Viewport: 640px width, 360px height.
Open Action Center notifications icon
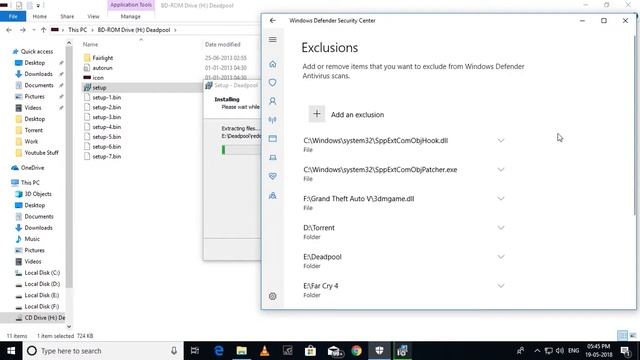coord(625,351)
